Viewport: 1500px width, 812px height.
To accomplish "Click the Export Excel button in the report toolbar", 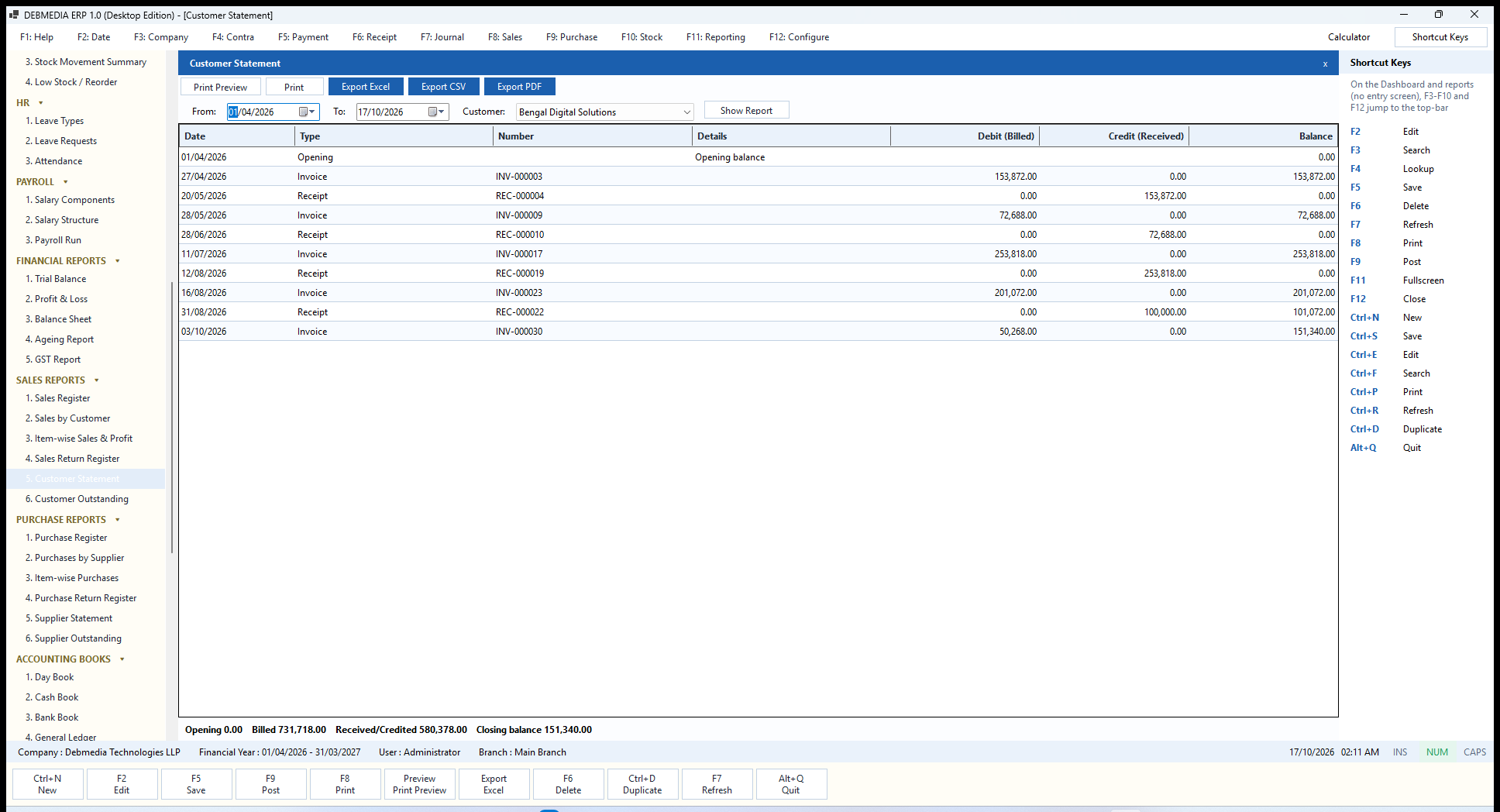I will [x=366, y=87].
